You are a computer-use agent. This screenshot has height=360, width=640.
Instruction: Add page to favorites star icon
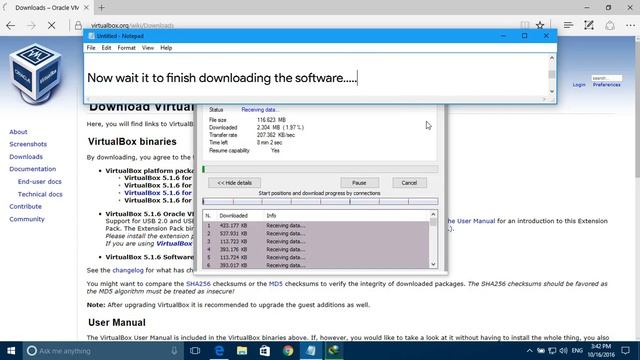coord(540,25)
